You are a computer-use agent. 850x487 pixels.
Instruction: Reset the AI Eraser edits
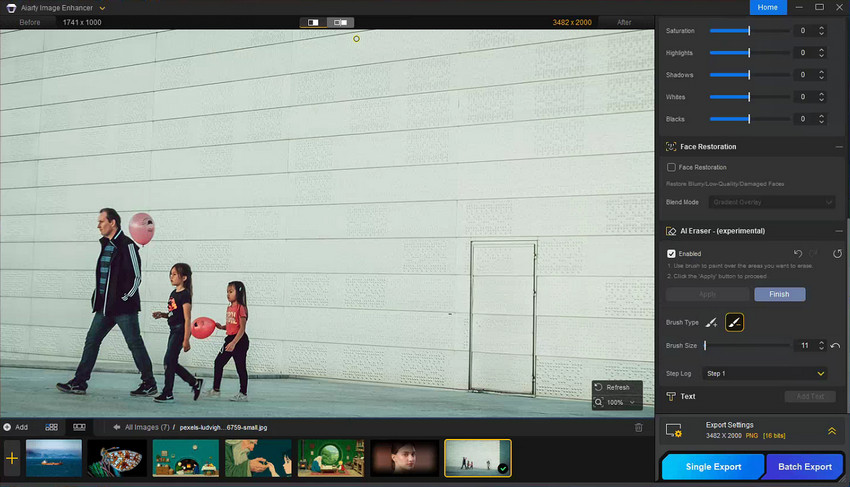(x=838, y=253)
